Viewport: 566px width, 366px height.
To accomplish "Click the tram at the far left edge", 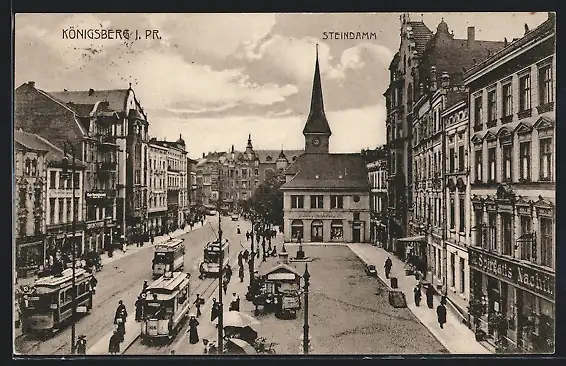I will tap(57, 300).
